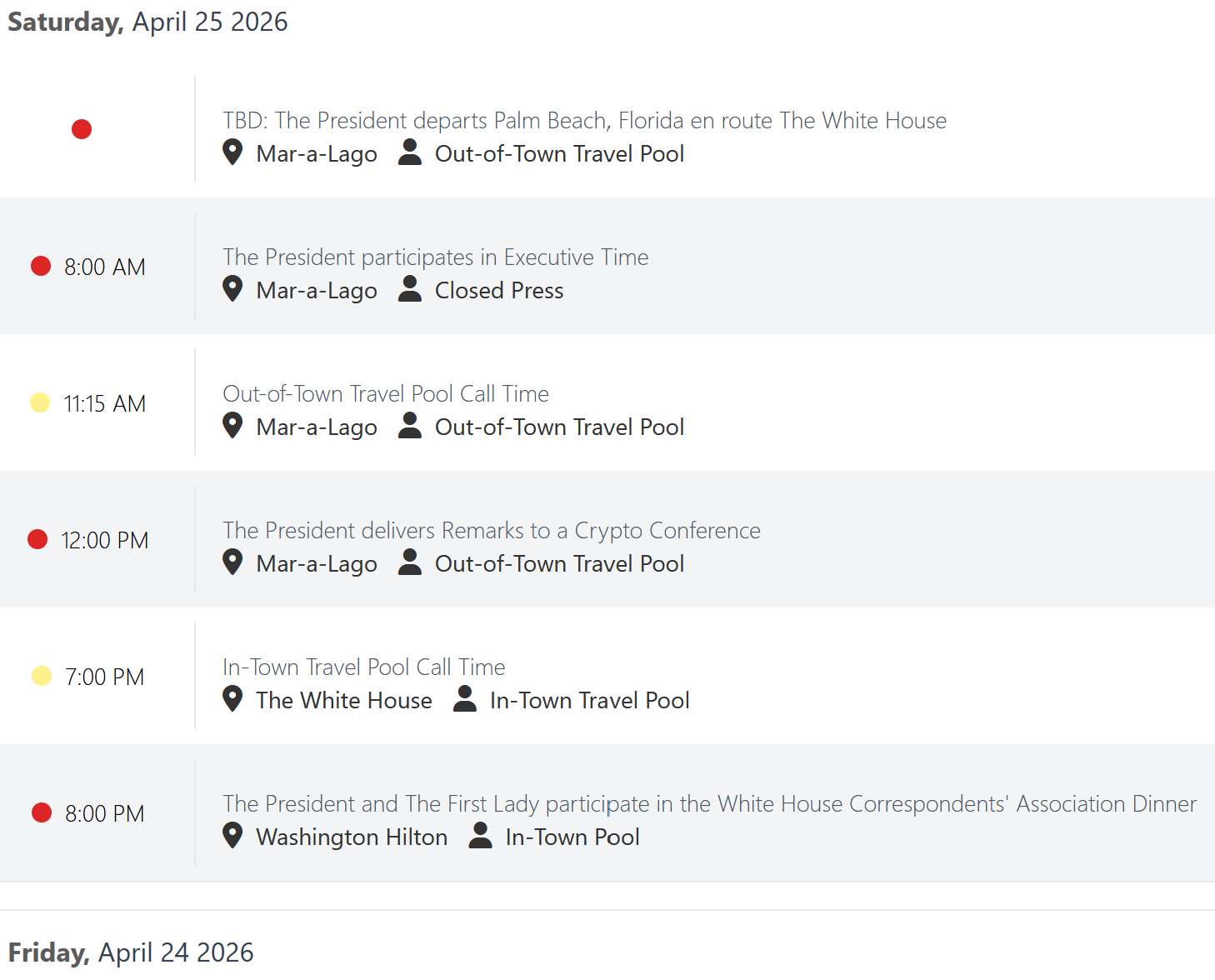The height and width of the screenshot is (980, 1215).
Task: Click the Friday, April 24 2026 heading
Action: (x=131, y=952)
